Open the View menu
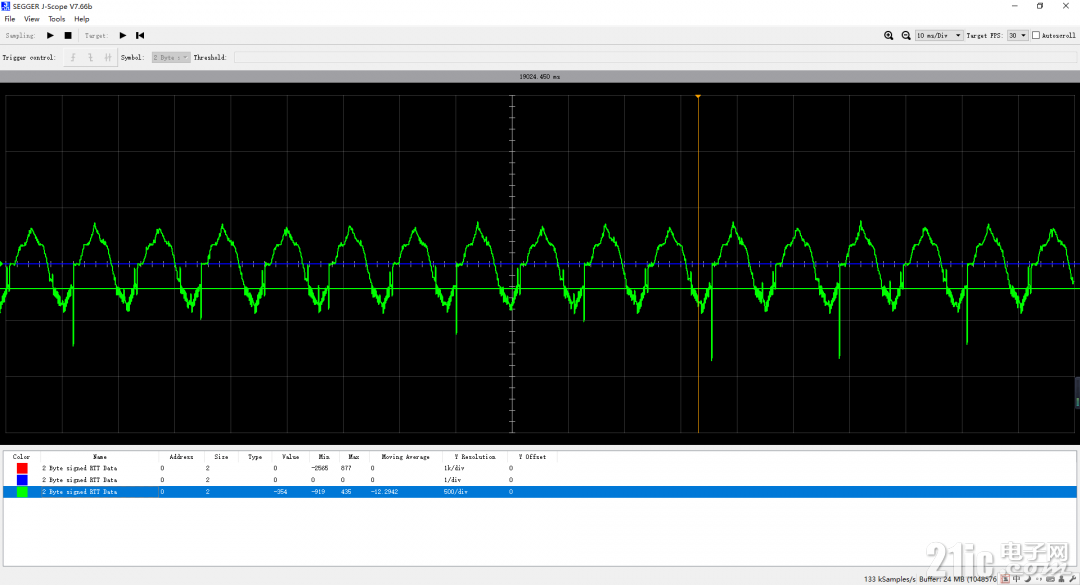Image resolution: width=1080 pixels, height=585 pixels. [32, 19]
